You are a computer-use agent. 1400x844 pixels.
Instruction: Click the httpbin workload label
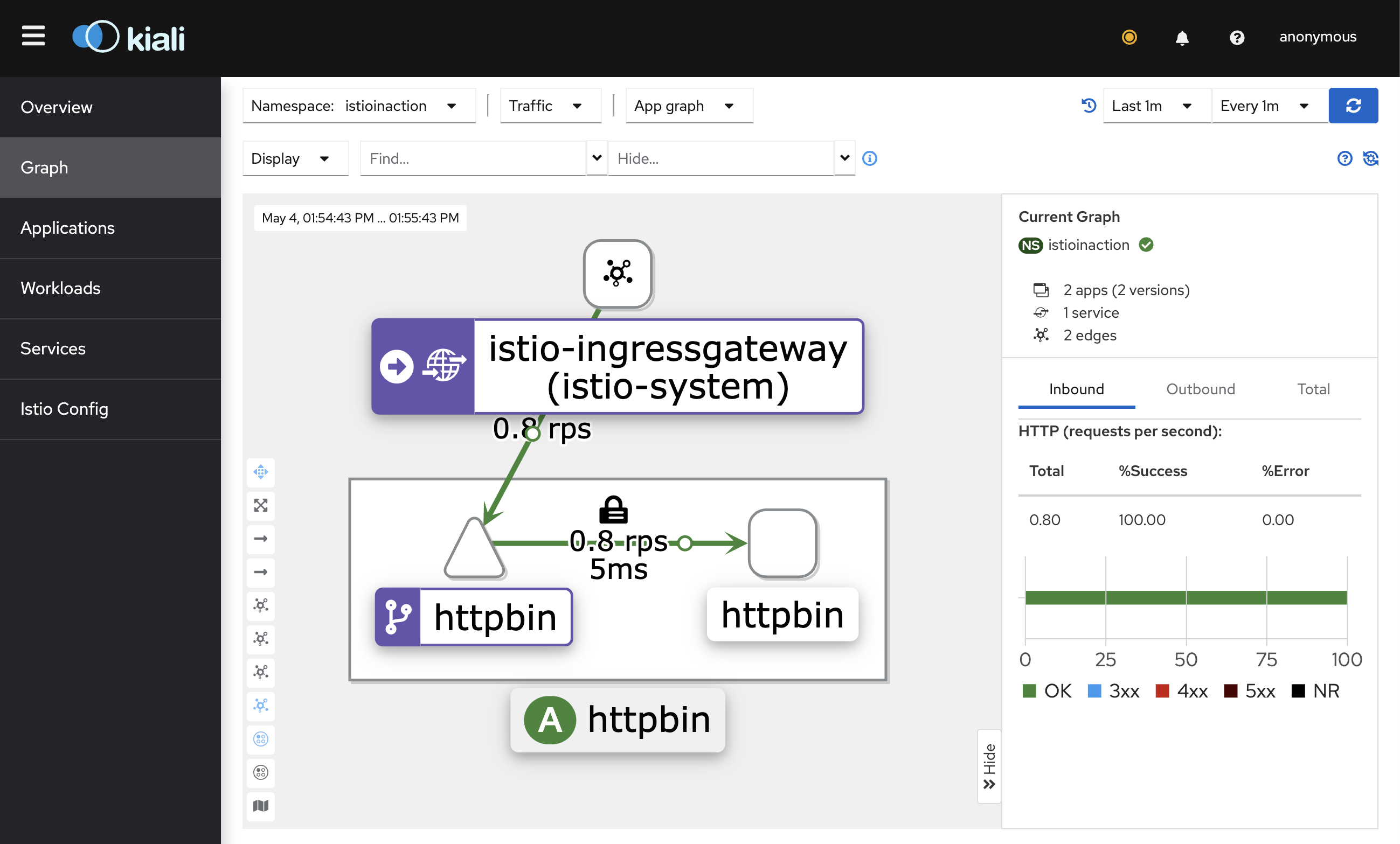(x=782, y=615)
